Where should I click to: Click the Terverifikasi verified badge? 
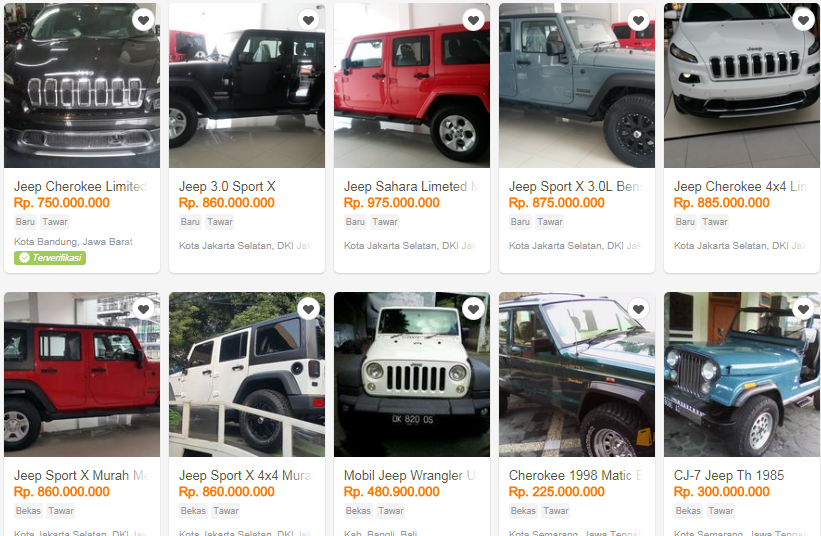point(50,258)
